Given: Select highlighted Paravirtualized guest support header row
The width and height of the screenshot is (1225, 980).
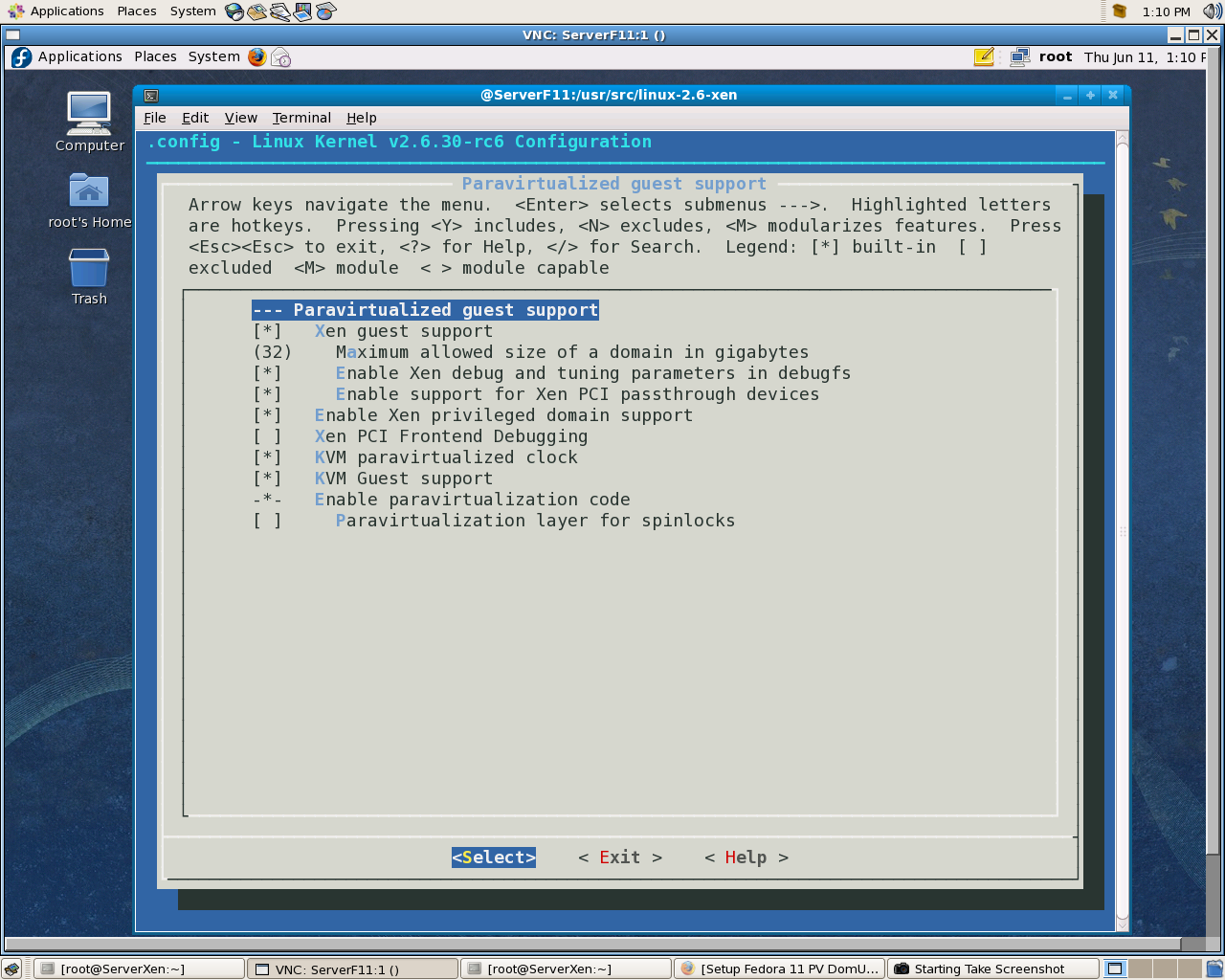Looking at the screenshot, I should click(x=425, y=310).
